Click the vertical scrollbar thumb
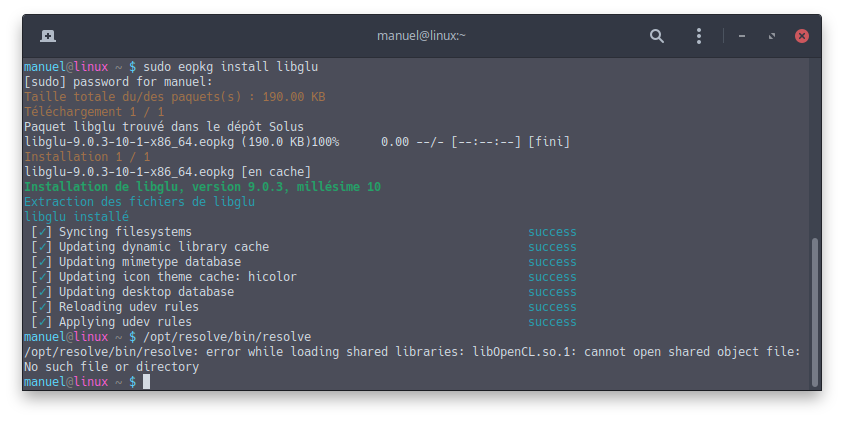The width and height of the screenshot is (844, 421). pyautogui.click(x=814, y=311)
